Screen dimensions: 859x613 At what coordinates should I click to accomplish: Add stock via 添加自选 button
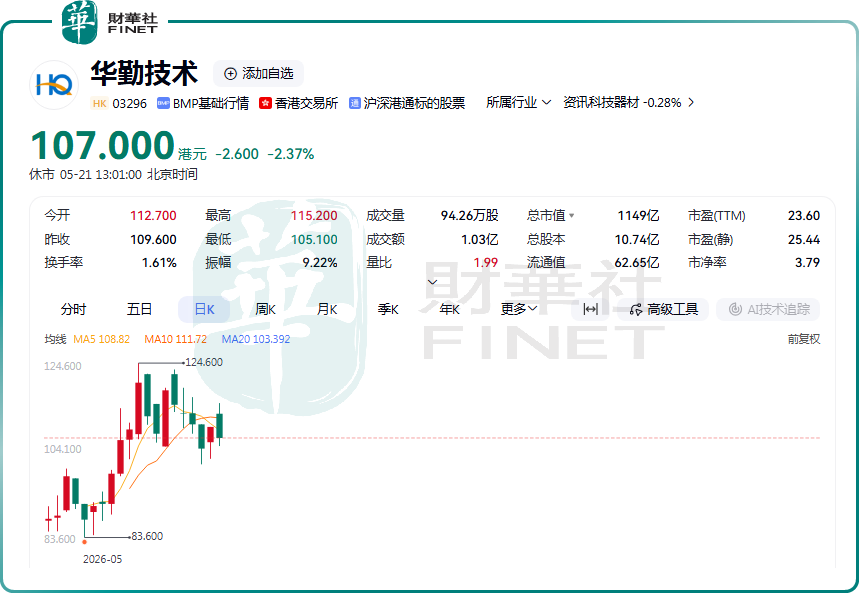[x=259, y=73]
